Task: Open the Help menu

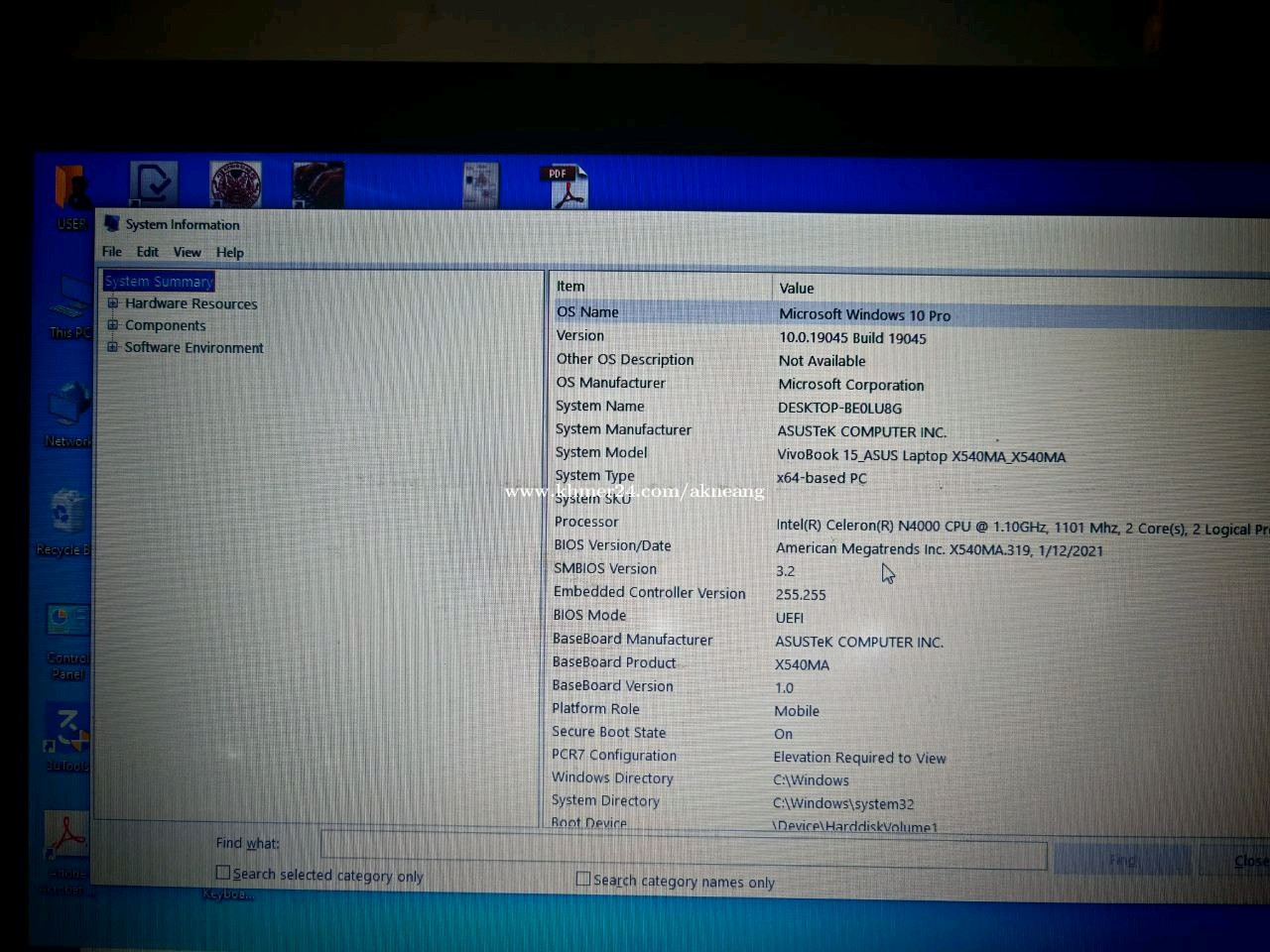Action: tap(230, 252)
